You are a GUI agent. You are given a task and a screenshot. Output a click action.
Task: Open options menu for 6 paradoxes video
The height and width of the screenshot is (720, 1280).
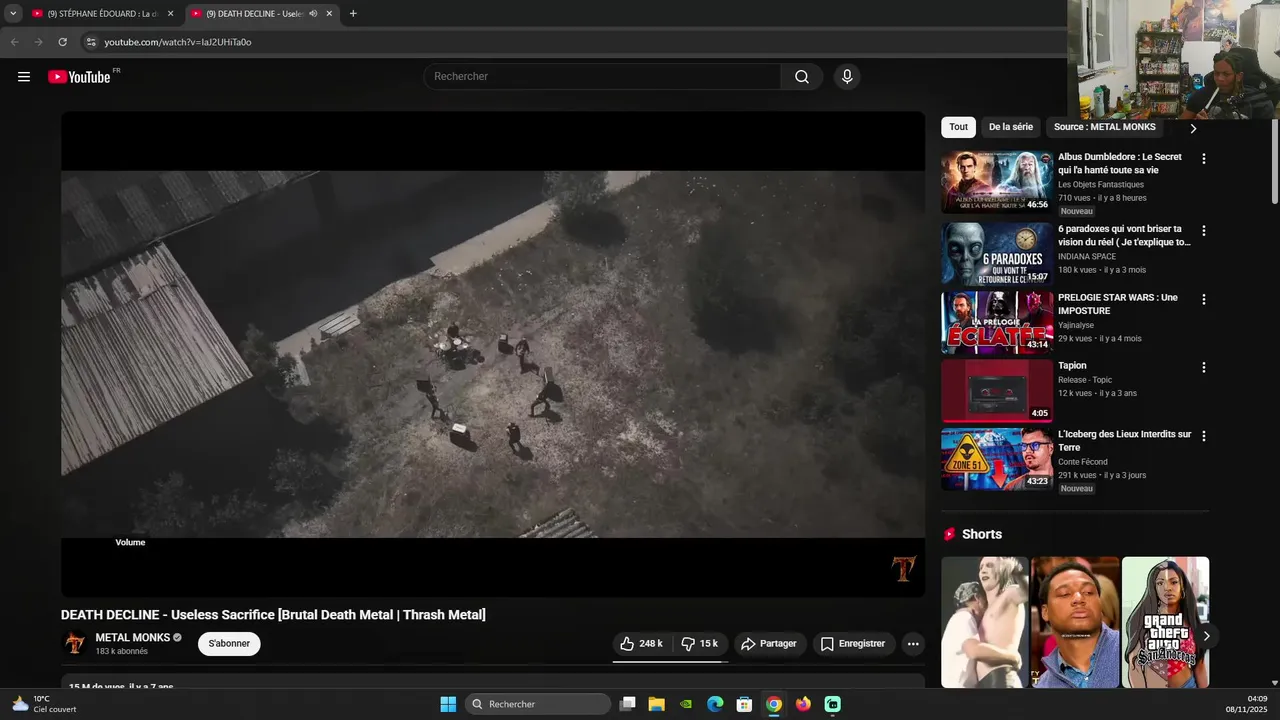[1204, 231]
